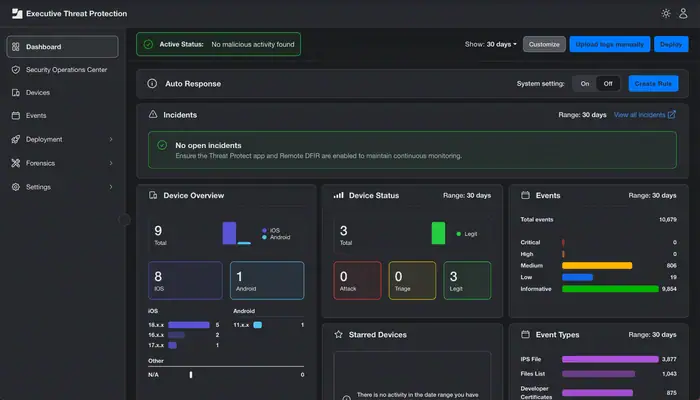Select the iOS device count card
This screenshot has height=400, width=700.
tap(185, 280)
